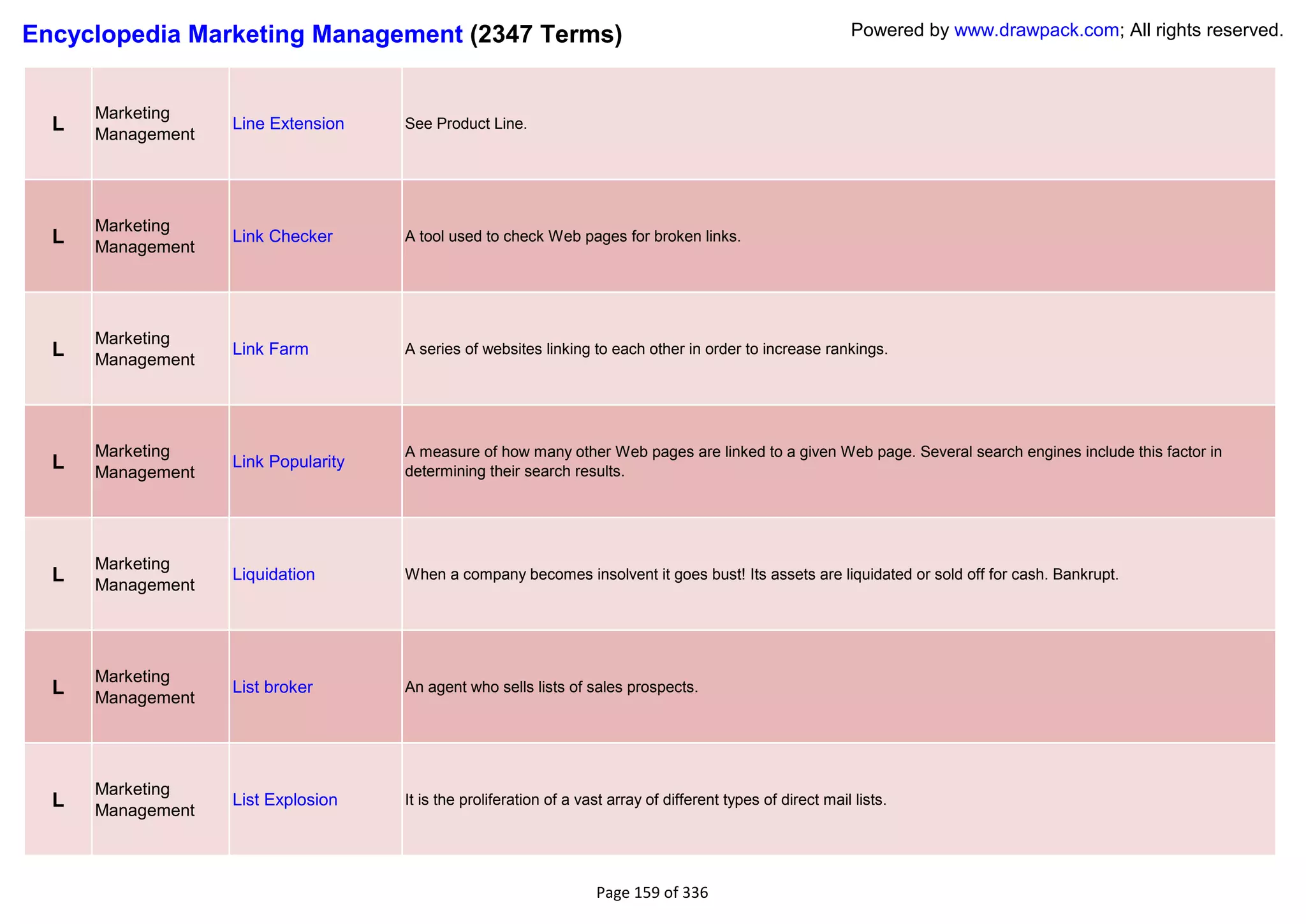Open the Liquidation term link
The image size is (1306, 924).
click(x=274, y=575)
